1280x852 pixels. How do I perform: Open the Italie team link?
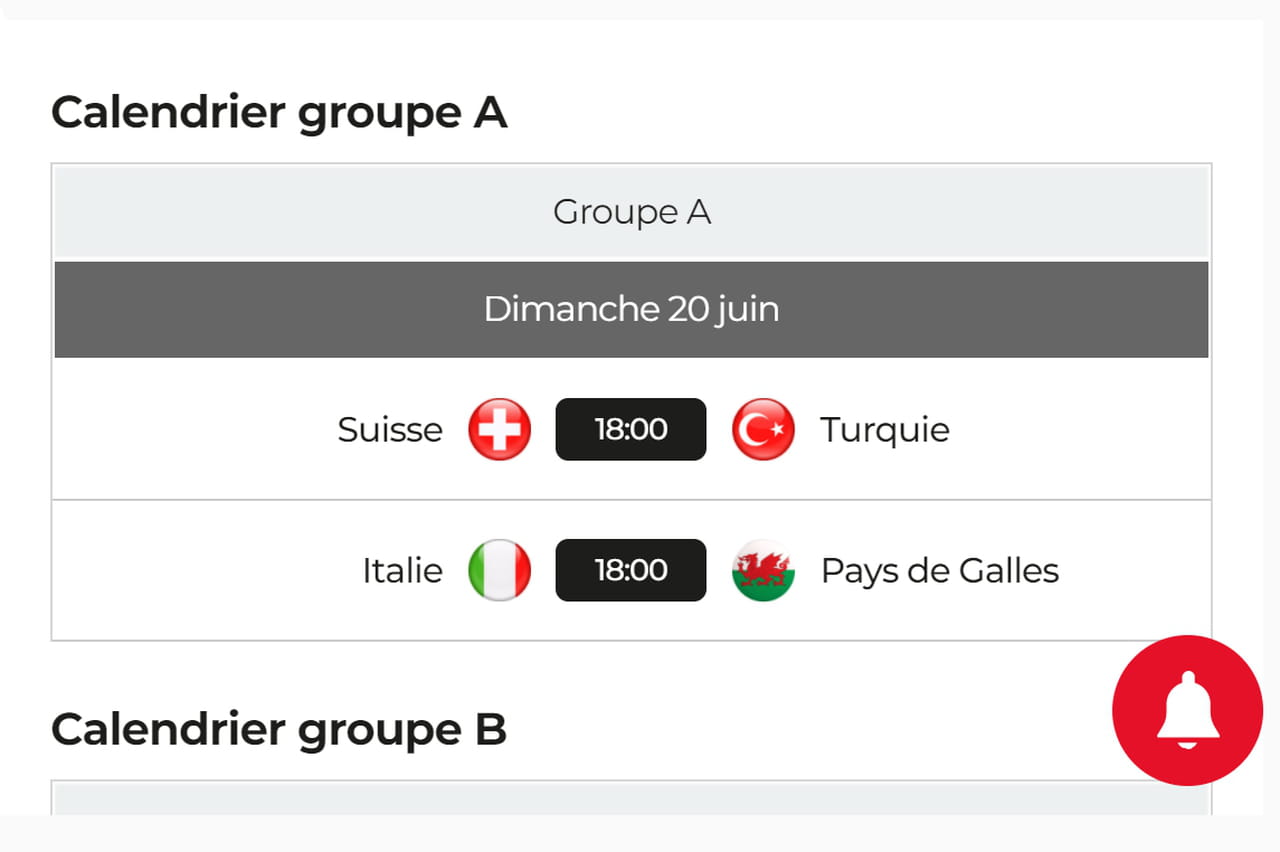[402, 570]
